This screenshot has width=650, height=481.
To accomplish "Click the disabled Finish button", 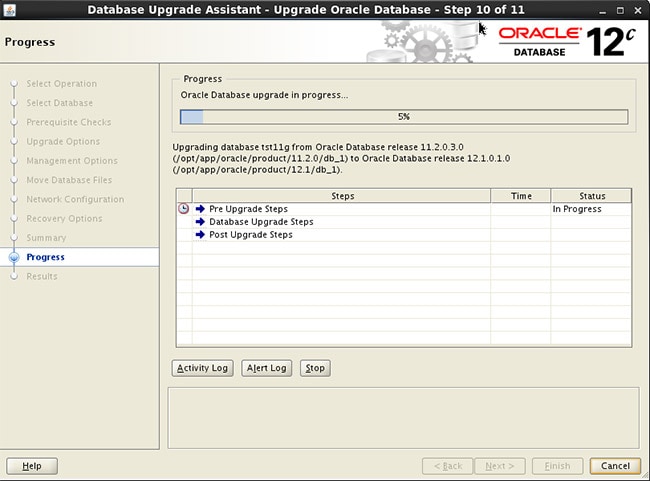I will 558,466.
